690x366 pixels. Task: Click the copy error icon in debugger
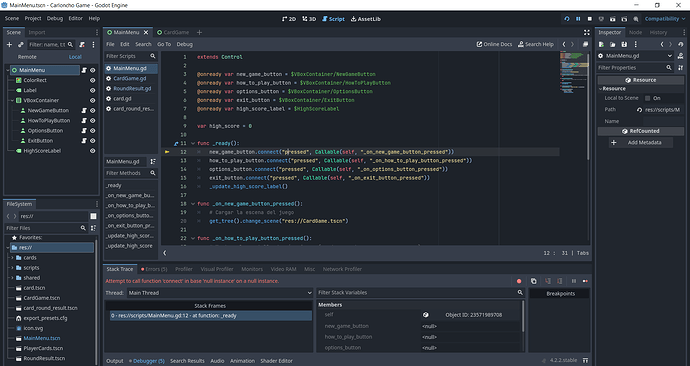point(533,281)
